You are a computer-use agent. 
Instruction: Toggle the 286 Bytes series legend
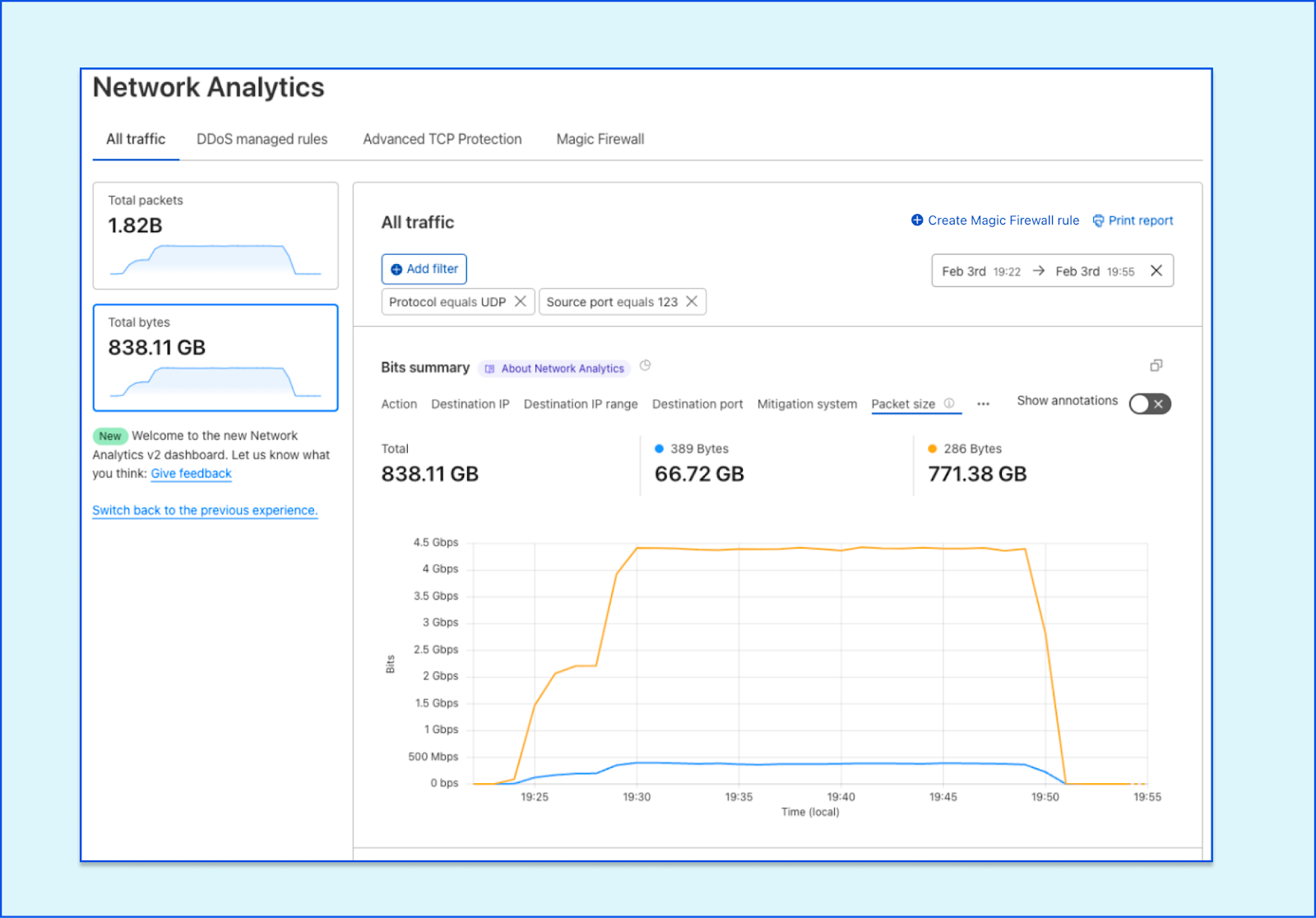click(965, 449)
